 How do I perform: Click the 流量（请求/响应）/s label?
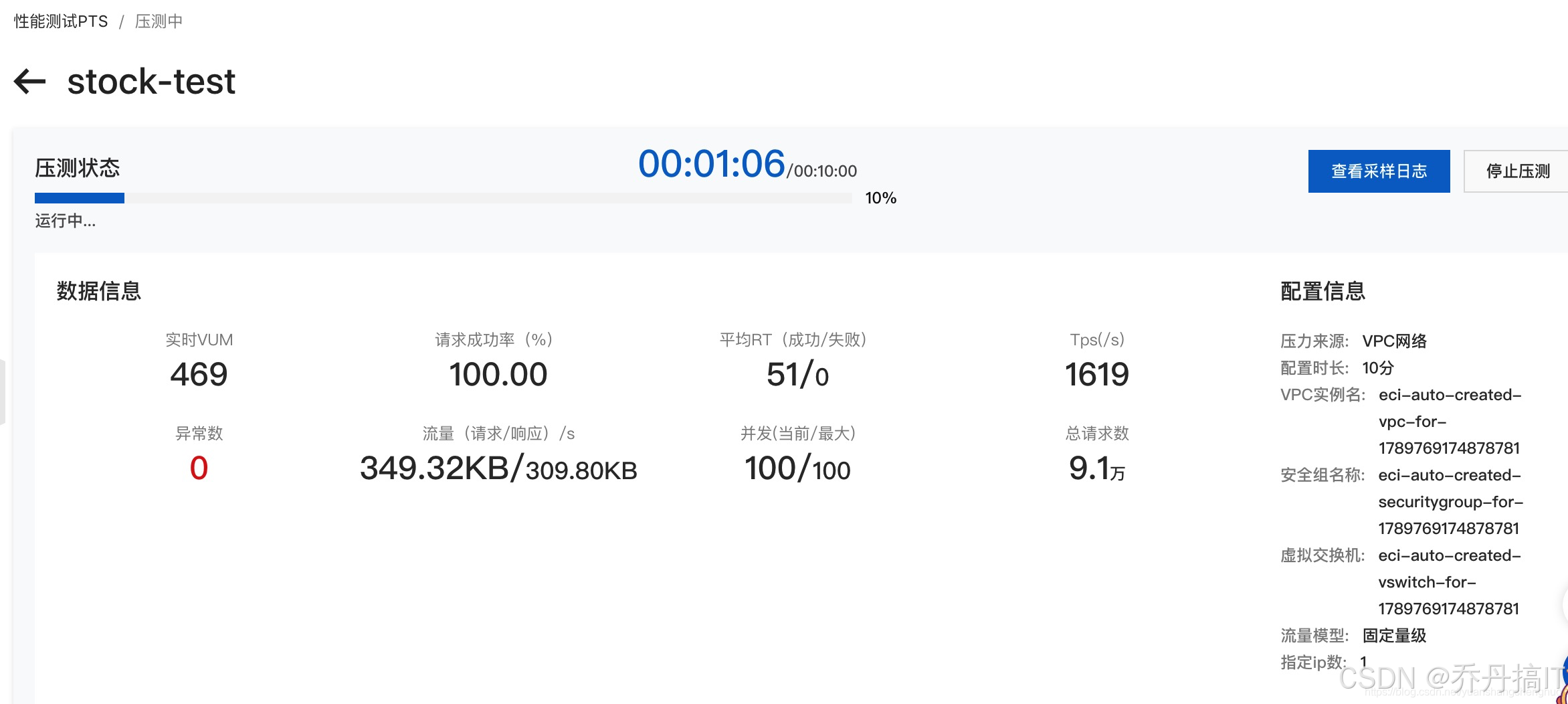click(x=498, y=434)
